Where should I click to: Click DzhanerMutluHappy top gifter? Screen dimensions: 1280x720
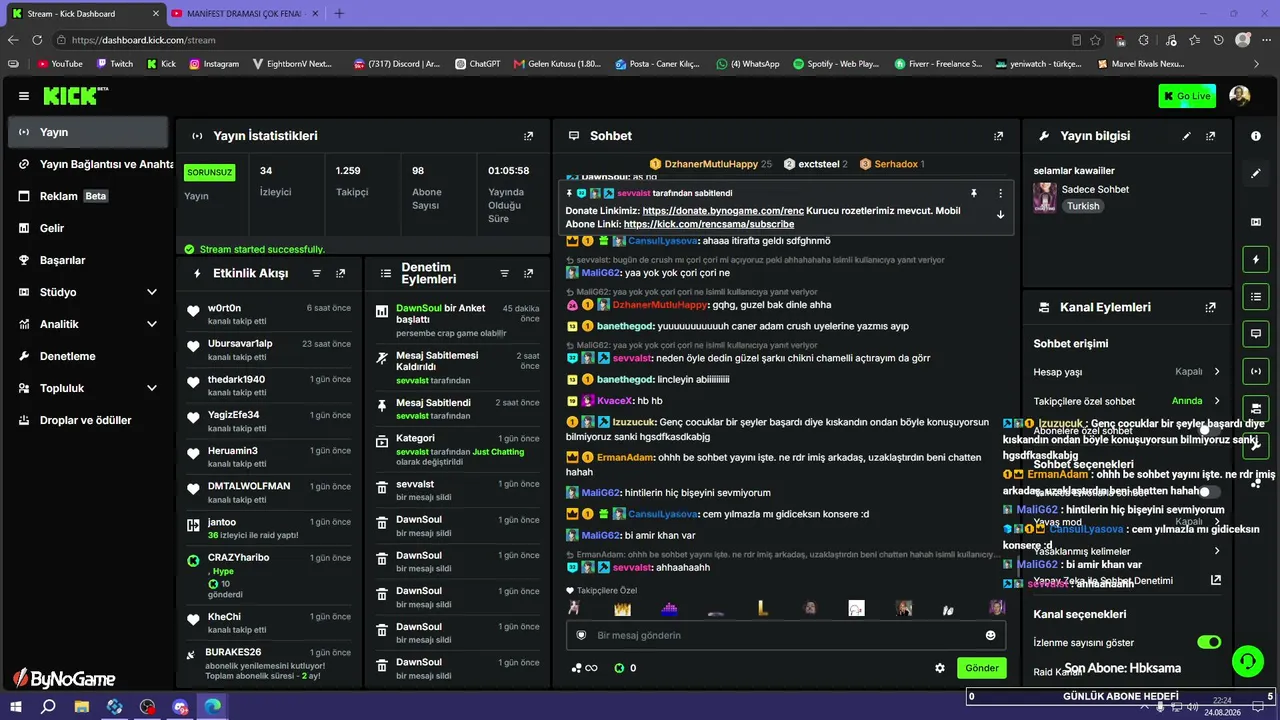pos(711,164)
